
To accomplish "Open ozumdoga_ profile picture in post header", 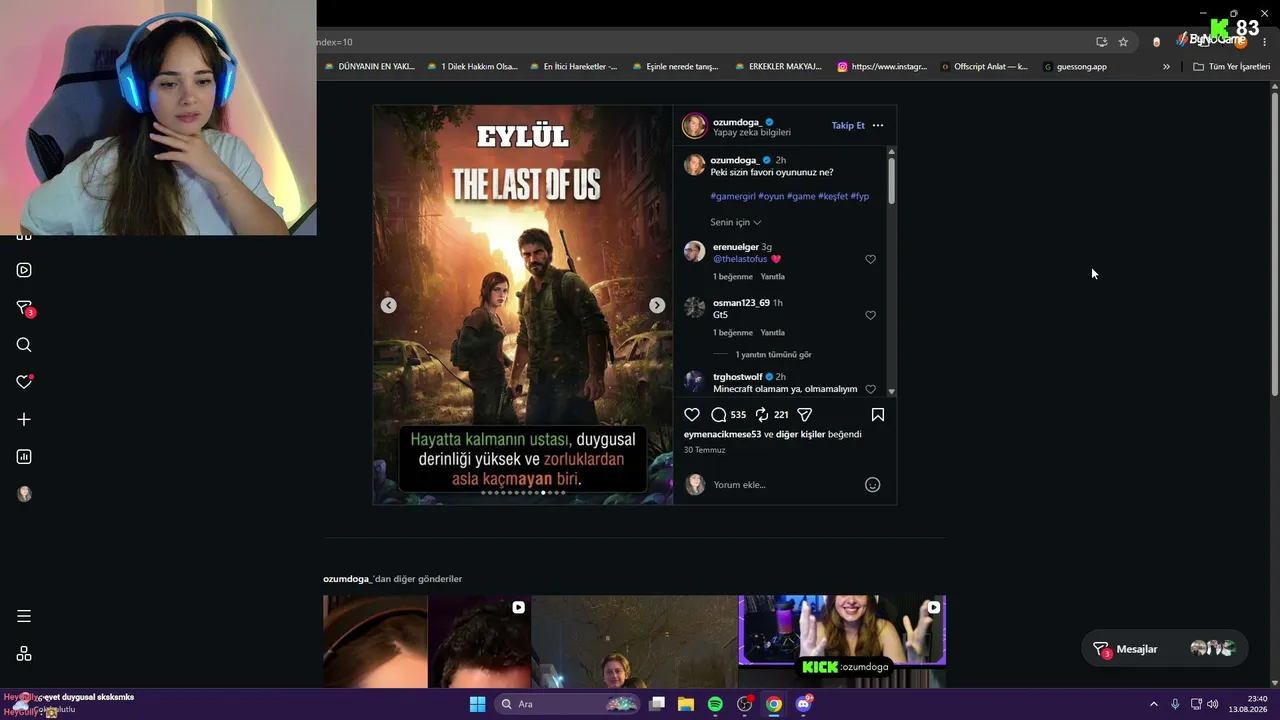I will coord(694,126).
